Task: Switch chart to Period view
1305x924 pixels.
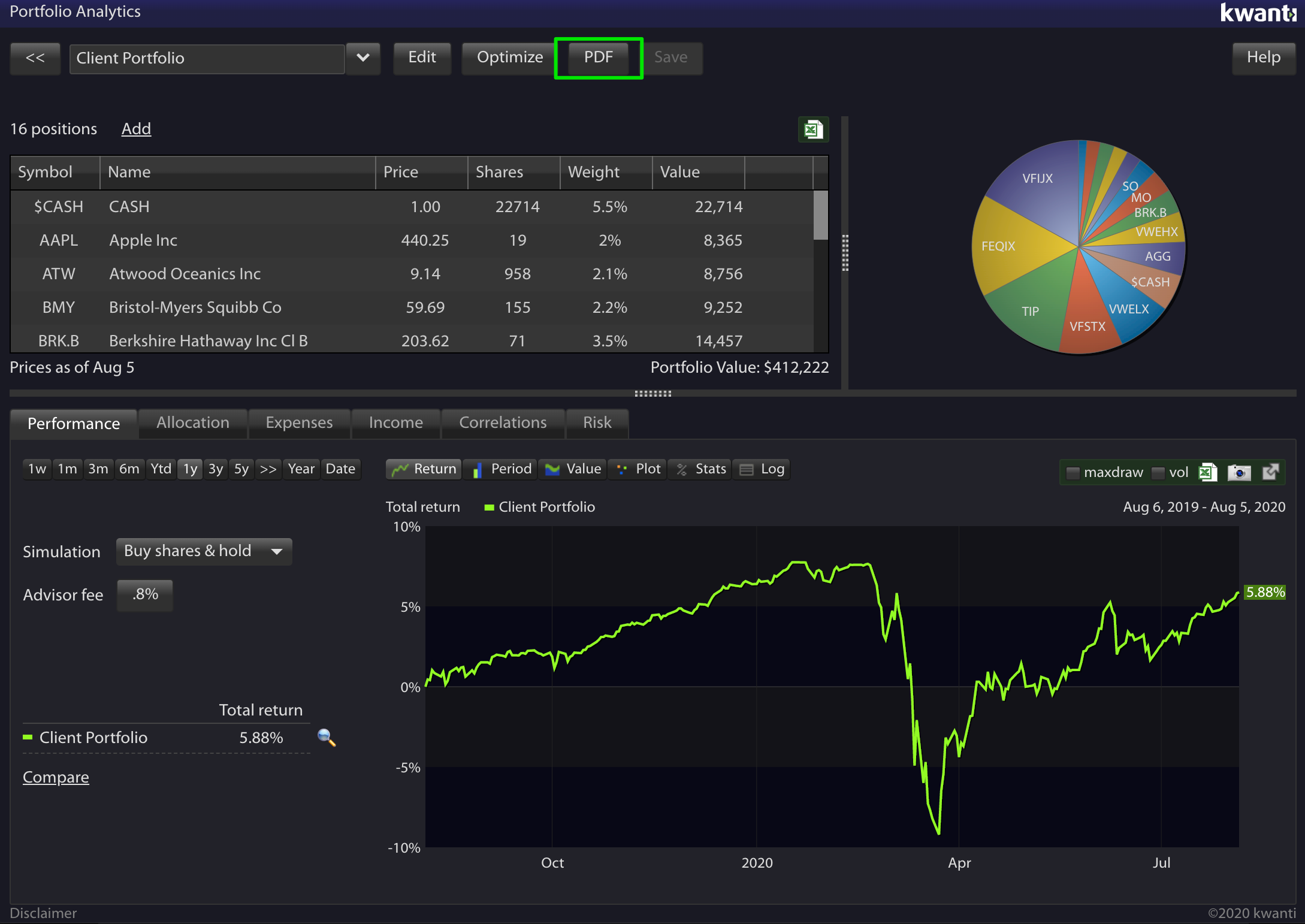Action: (x=500, y=469)
